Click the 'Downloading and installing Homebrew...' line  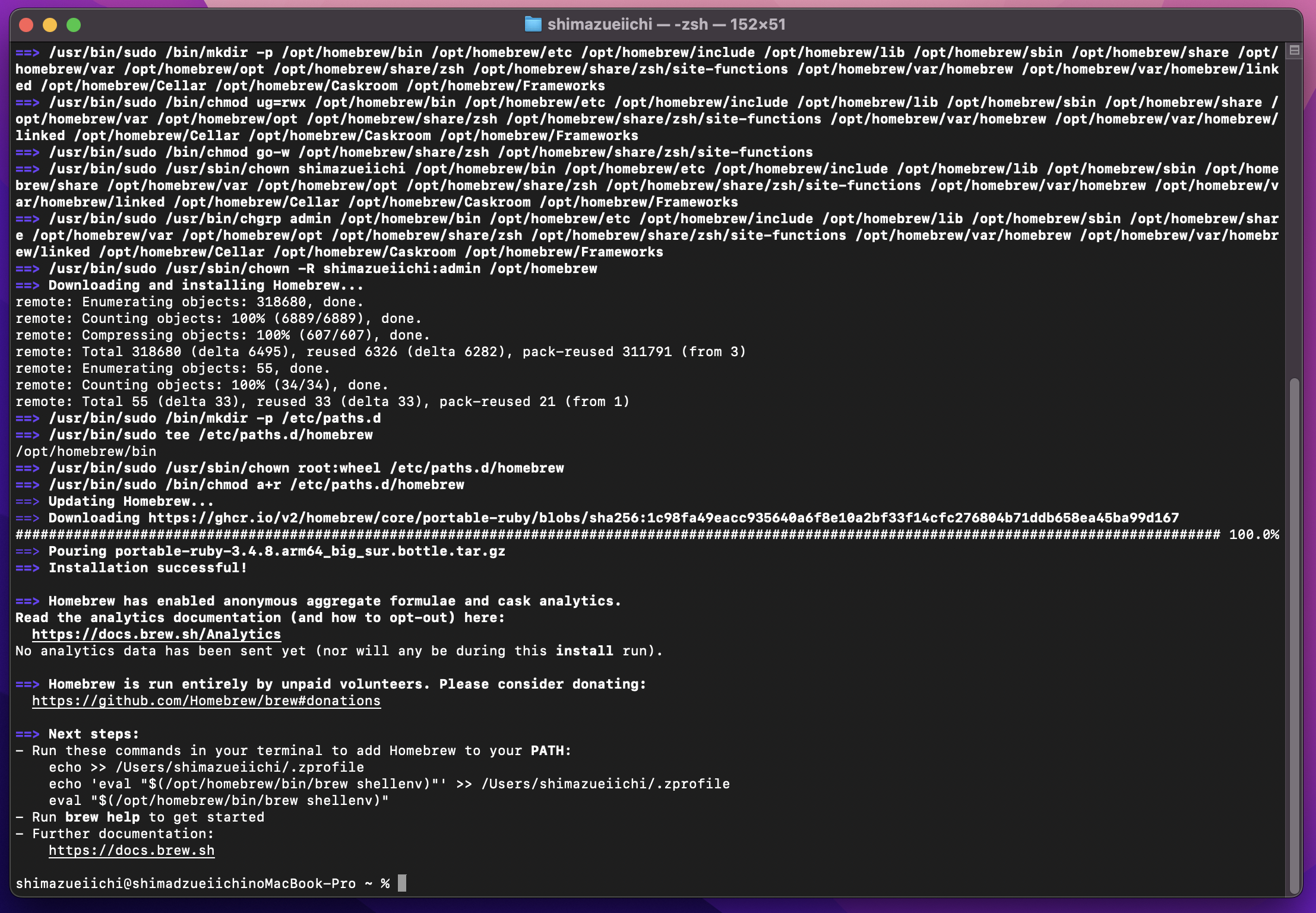[x=189, y=285]
